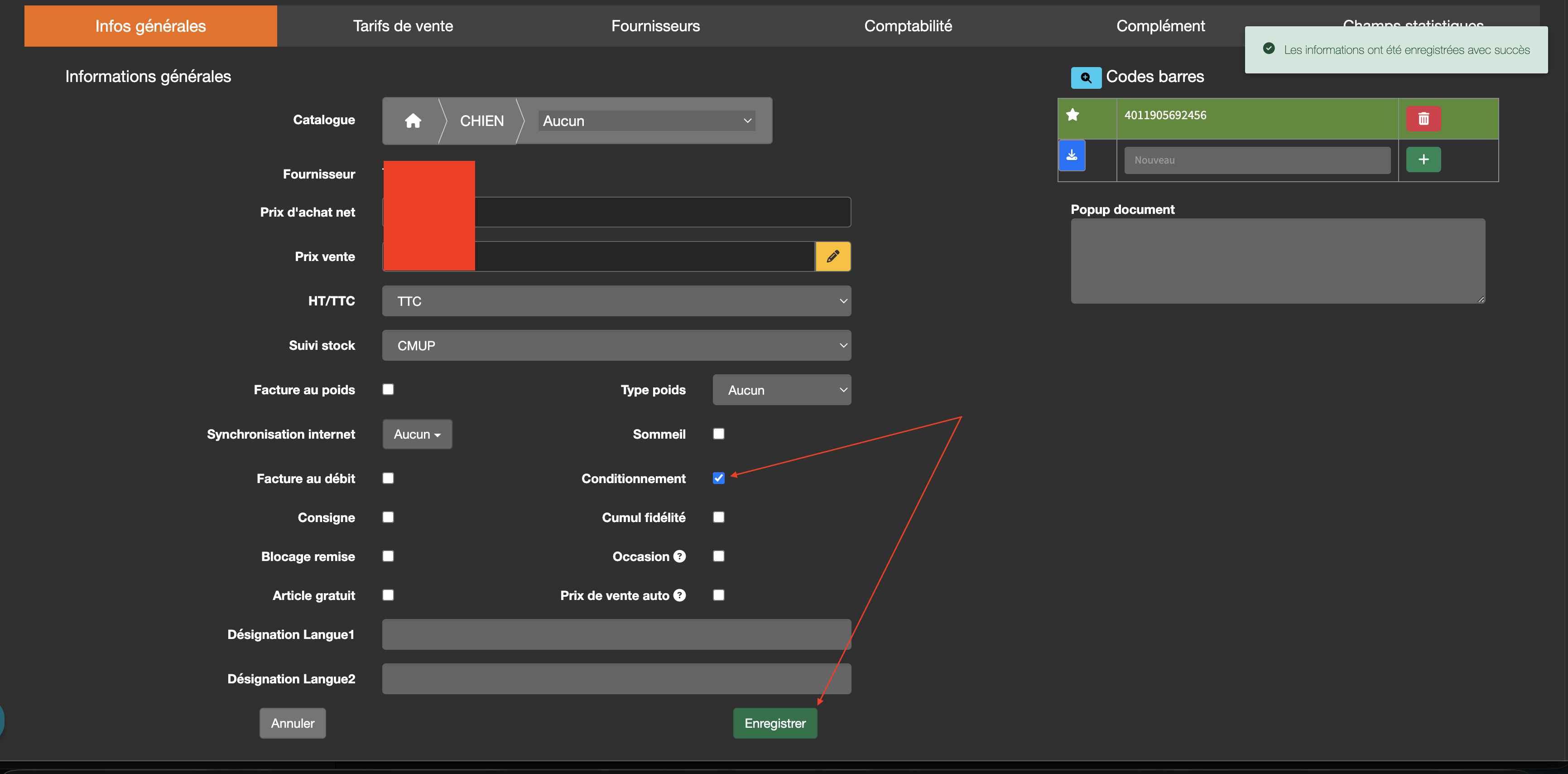Open the Comptabilité tab

(x=908, y=26)
